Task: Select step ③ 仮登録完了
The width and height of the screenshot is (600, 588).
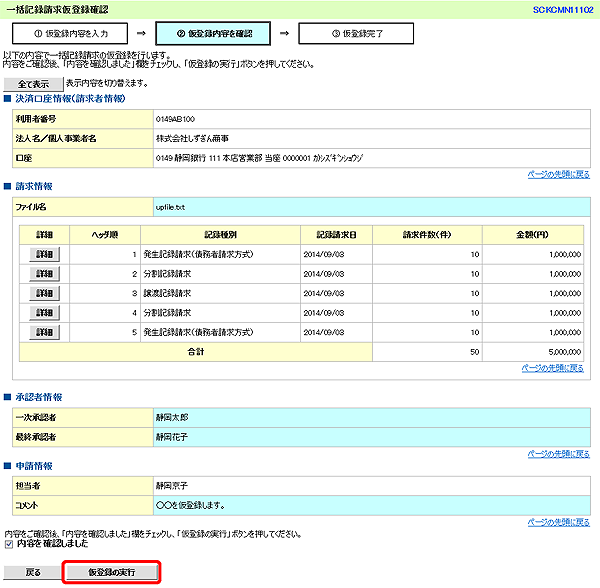Action: 356,34
